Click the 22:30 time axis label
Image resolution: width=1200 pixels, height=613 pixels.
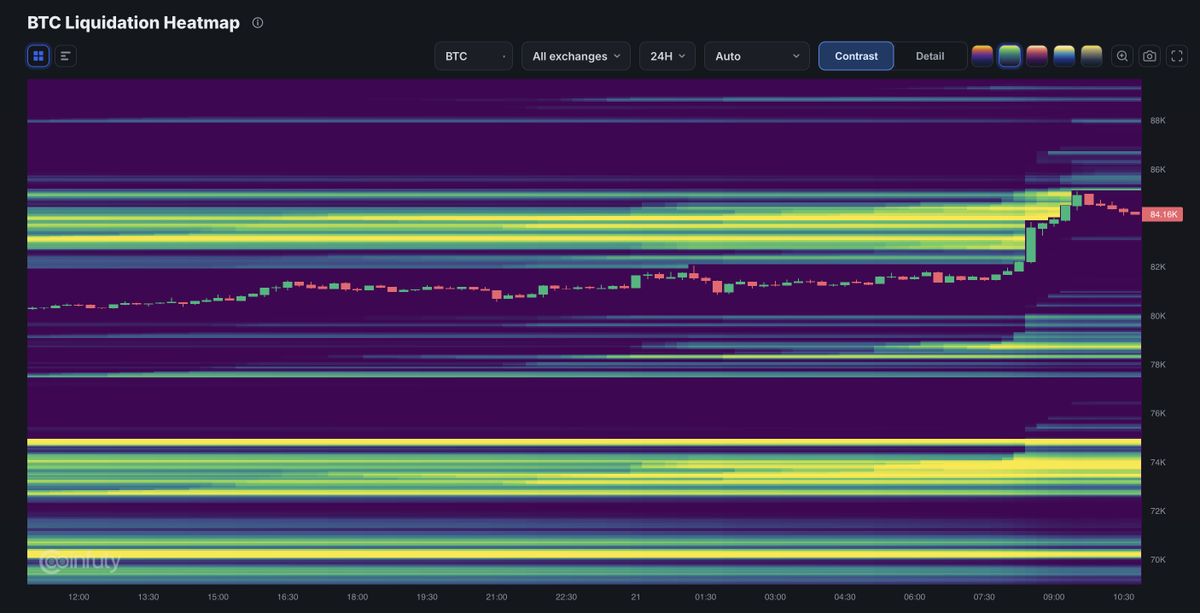[x=566, y=597]
